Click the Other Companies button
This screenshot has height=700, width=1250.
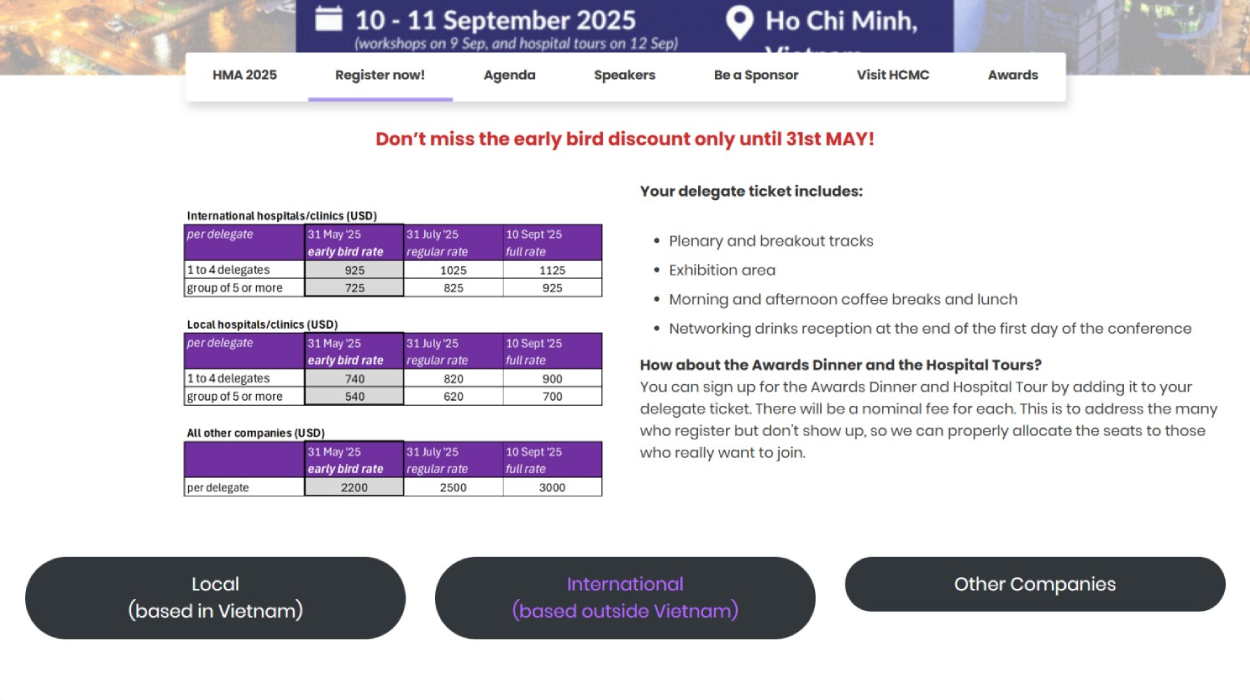click(x=1035, y=584)
